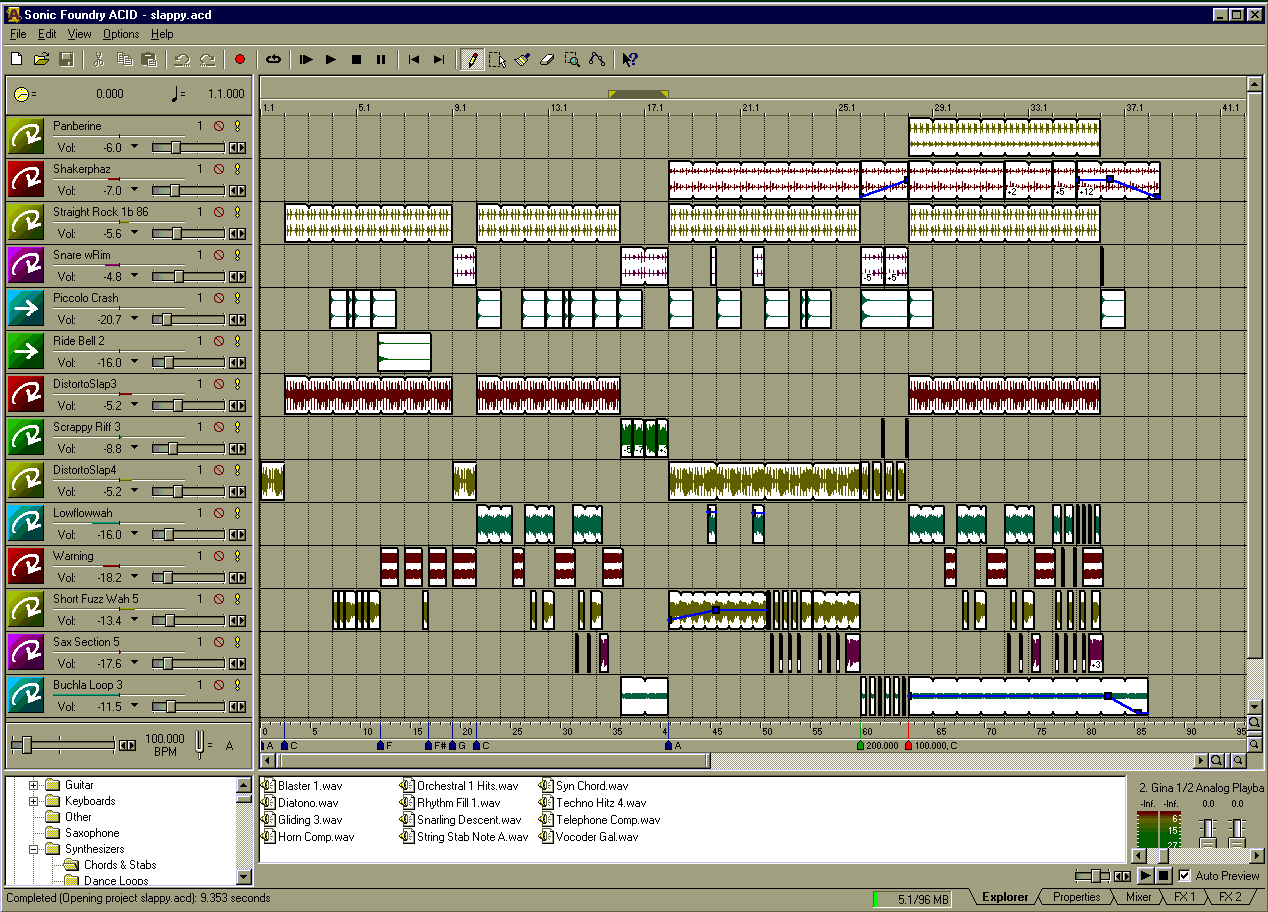Collapse the Synthesizers folder in the tree
Image resolution: width=1268 pixels, height=912 pixels.
click(x=33, y=849)
